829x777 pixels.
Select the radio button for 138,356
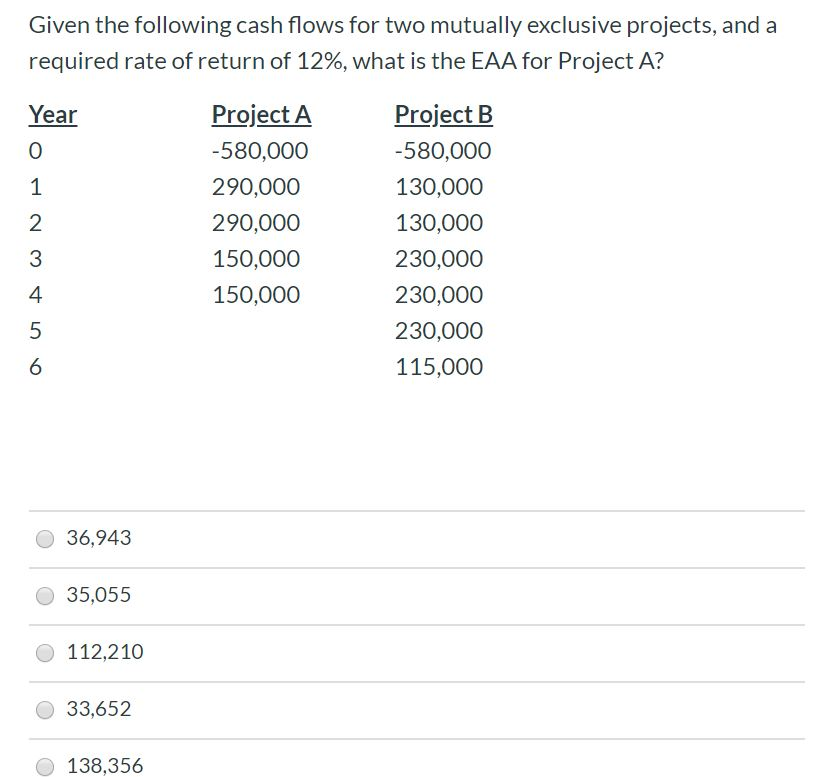tap(45, 766)
